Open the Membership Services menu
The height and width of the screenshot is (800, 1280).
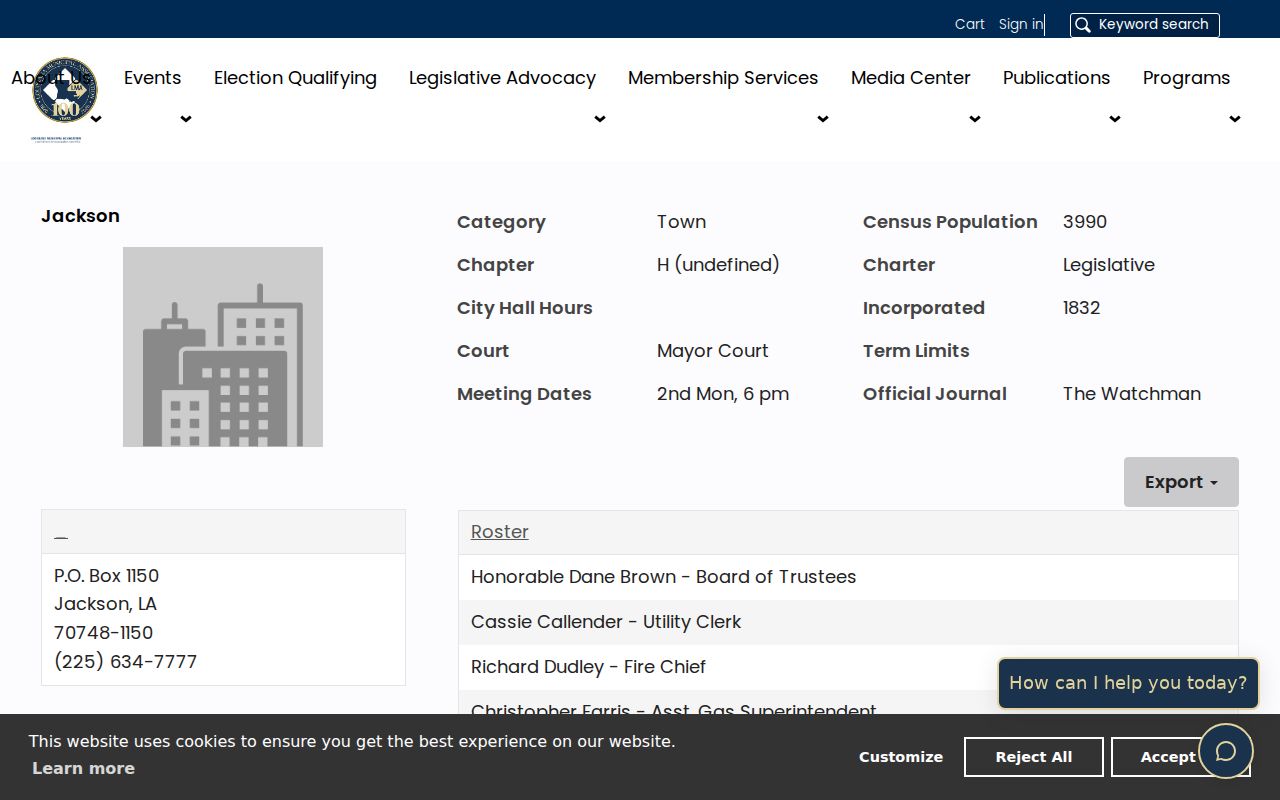[723, 78]
